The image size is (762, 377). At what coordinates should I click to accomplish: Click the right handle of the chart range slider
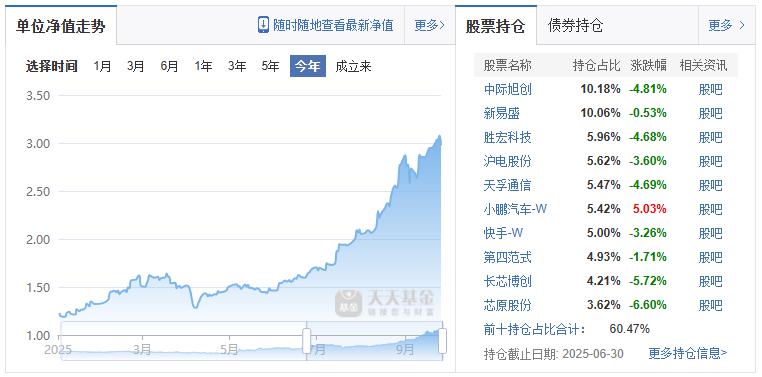[x=442, y=341]
